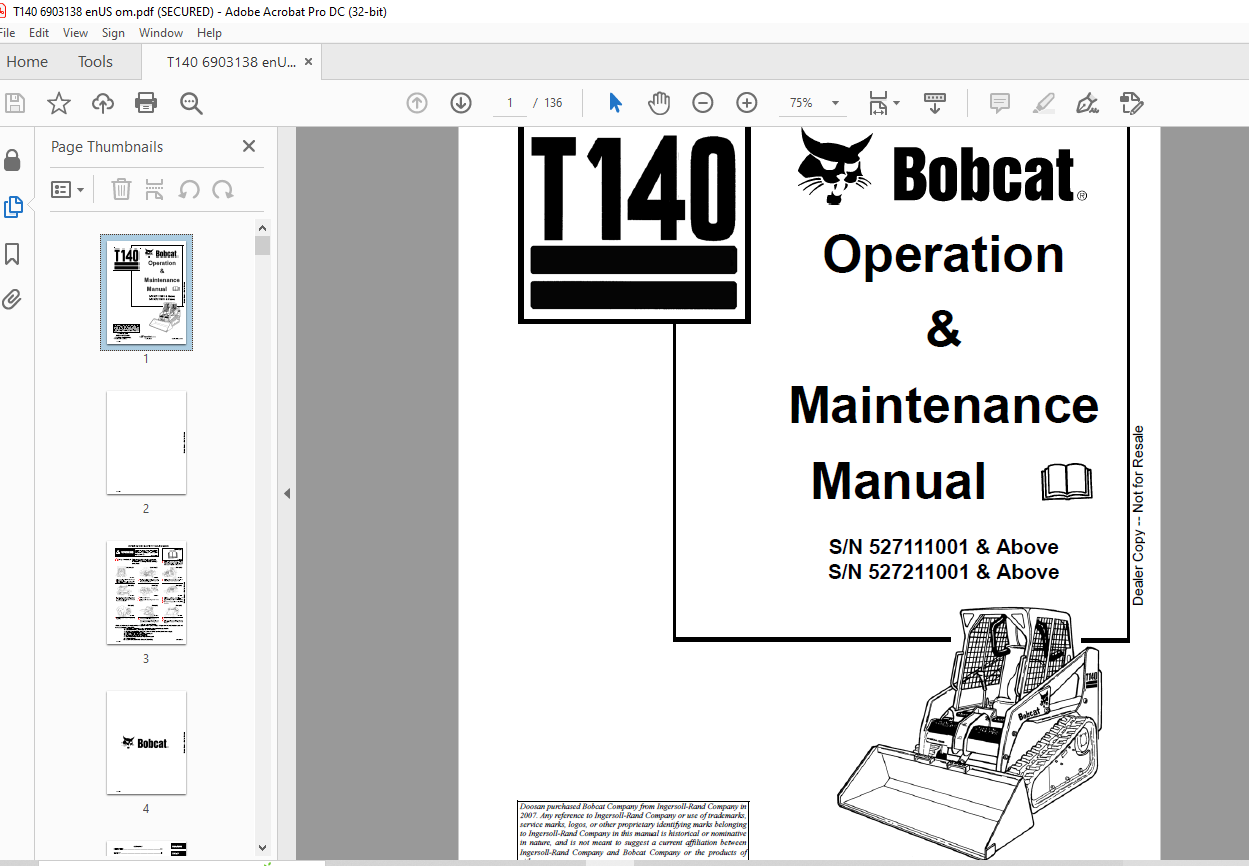This screenshot has width=1249, height=866.
Task: Zoom out with the minus circle icon
Action: 703,103
